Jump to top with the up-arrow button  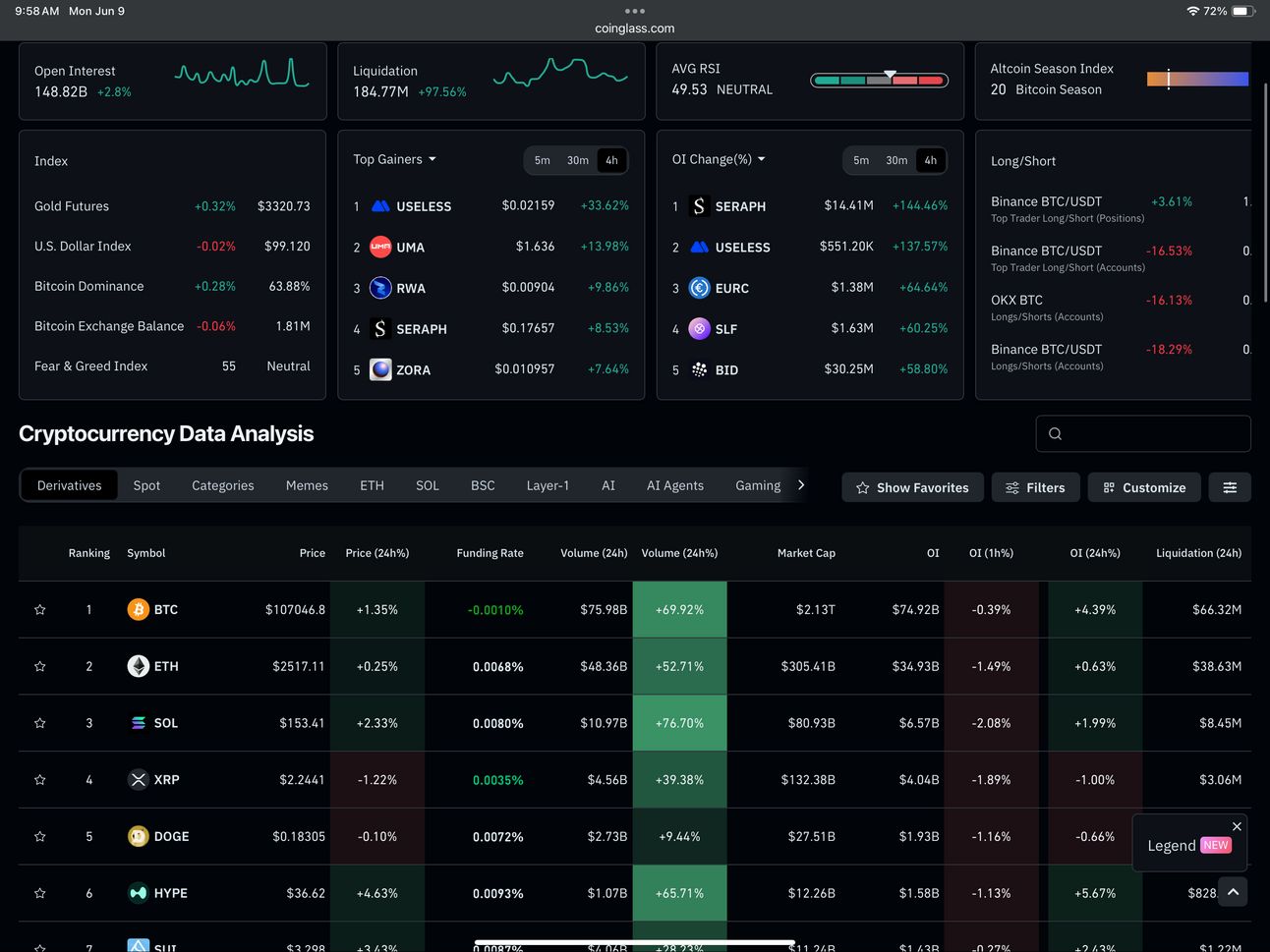pyautogui.click(x=1233, y=892)
